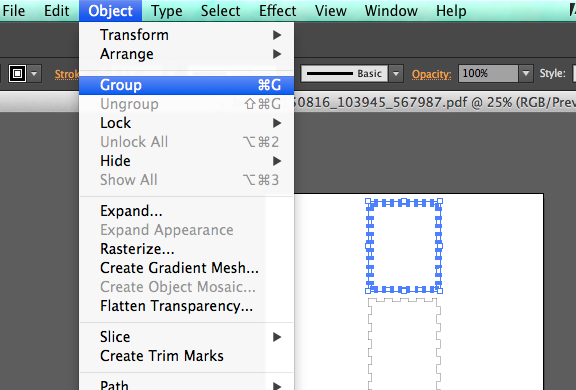Screen dimensions: 576x390
Task: Choose Create Trim Marks
Action: click(x=186, y=356)
